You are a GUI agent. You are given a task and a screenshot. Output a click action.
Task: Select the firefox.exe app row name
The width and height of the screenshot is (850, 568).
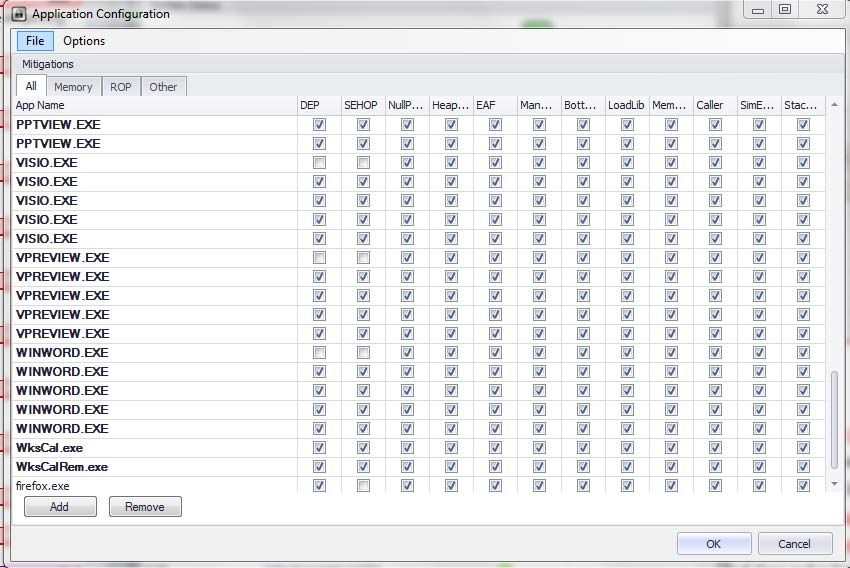[43, 486]
